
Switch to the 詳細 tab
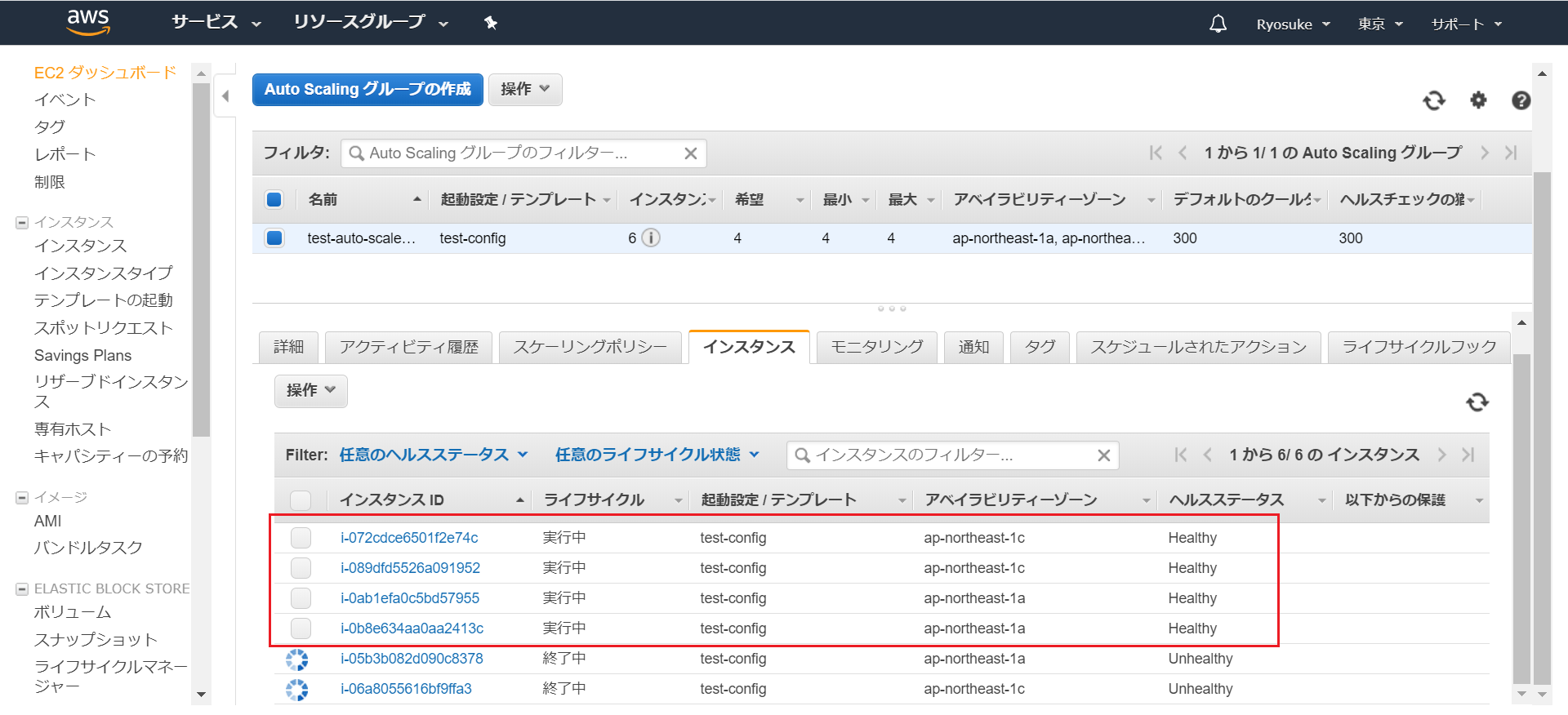[288, 347]
